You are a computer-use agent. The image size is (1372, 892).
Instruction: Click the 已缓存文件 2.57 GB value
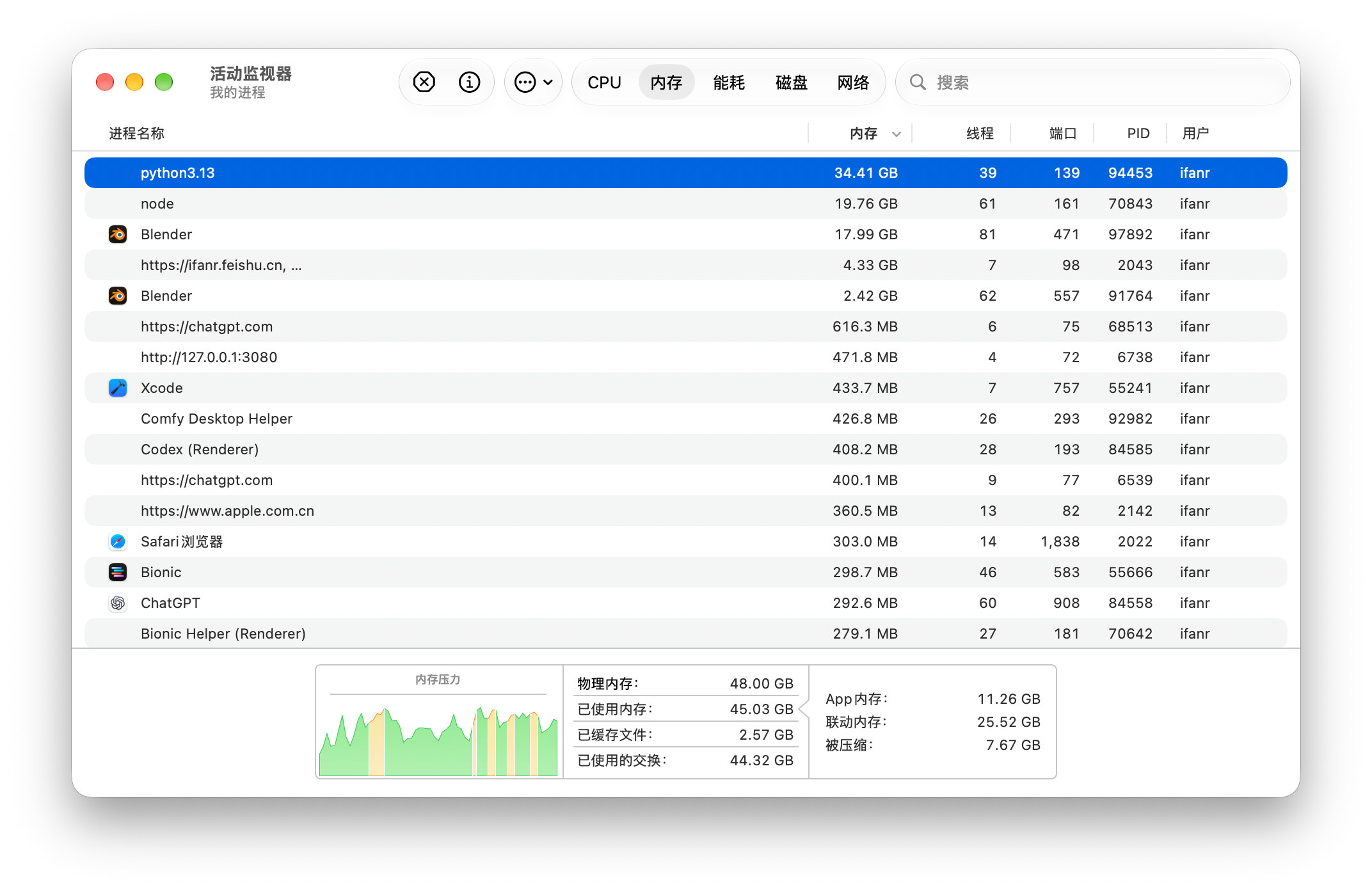coord(766,735)
